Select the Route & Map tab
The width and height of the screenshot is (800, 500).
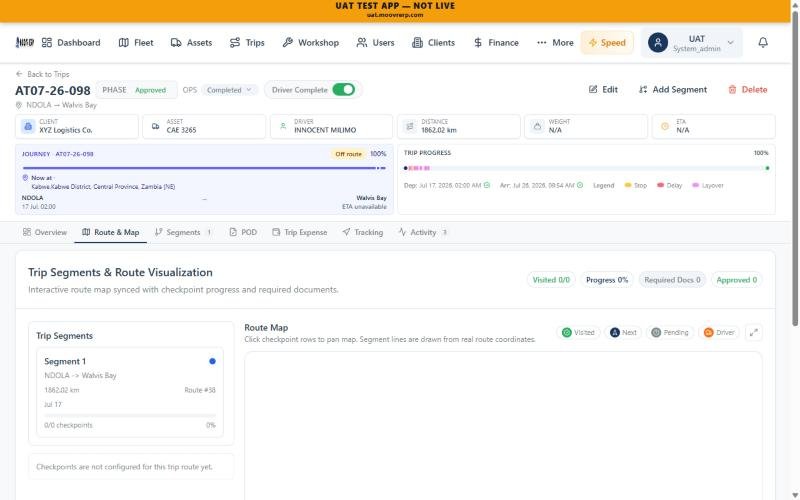tap(111, 232)
